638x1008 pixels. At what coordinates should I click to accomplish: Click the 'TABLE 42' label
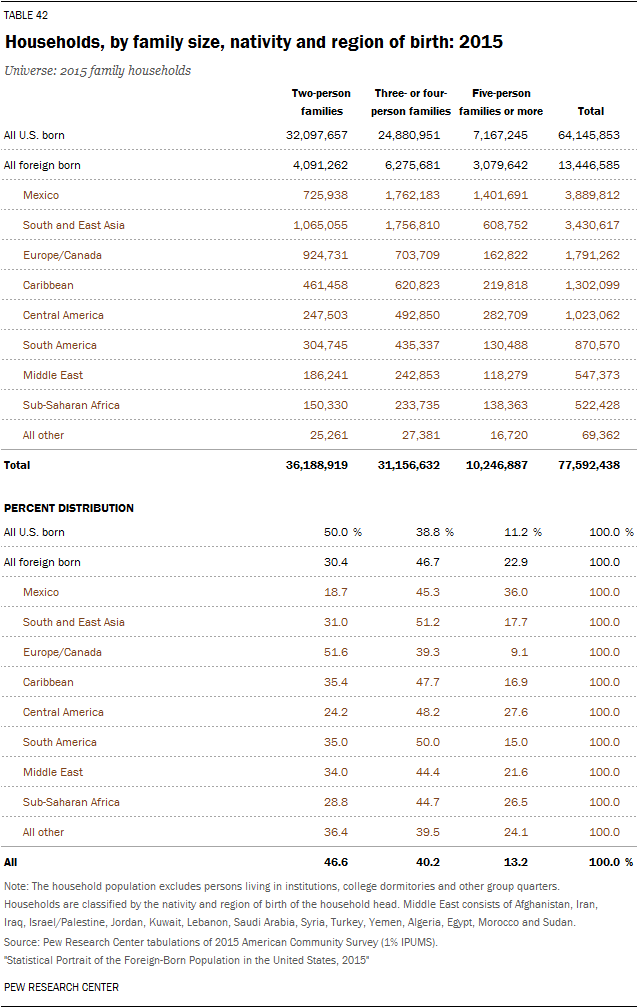click(27, 14)
